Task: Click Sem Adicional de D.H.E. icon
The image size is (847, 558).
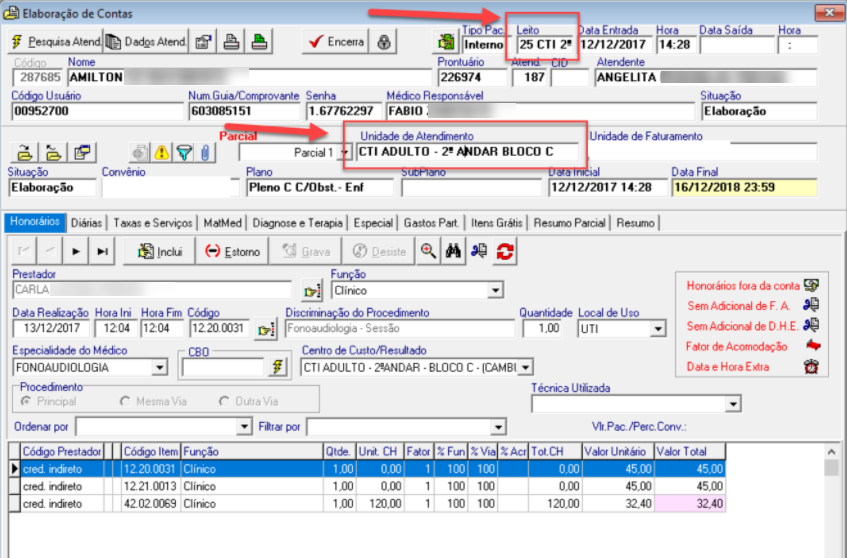Action: click(x=811, y=325)
